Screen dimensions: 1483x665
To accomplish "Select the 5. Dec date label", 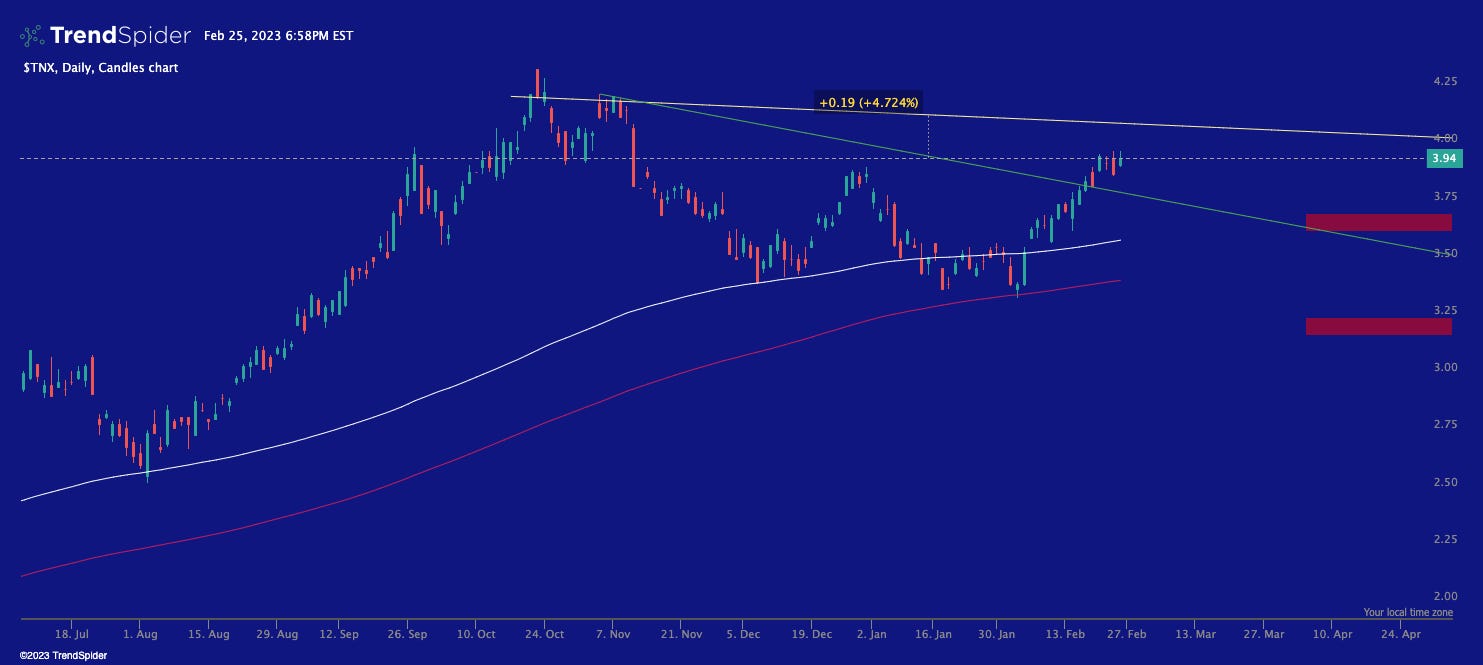I will coord(743,634).
